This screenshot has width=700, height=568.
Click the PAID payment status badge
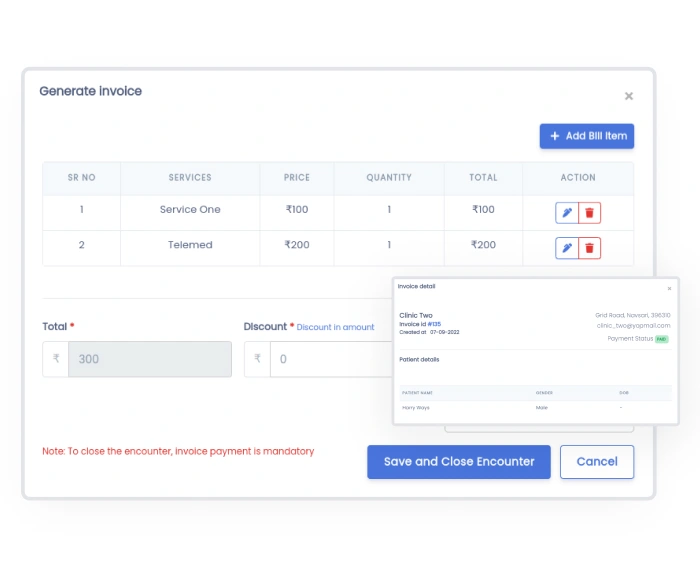coord(662,339)
